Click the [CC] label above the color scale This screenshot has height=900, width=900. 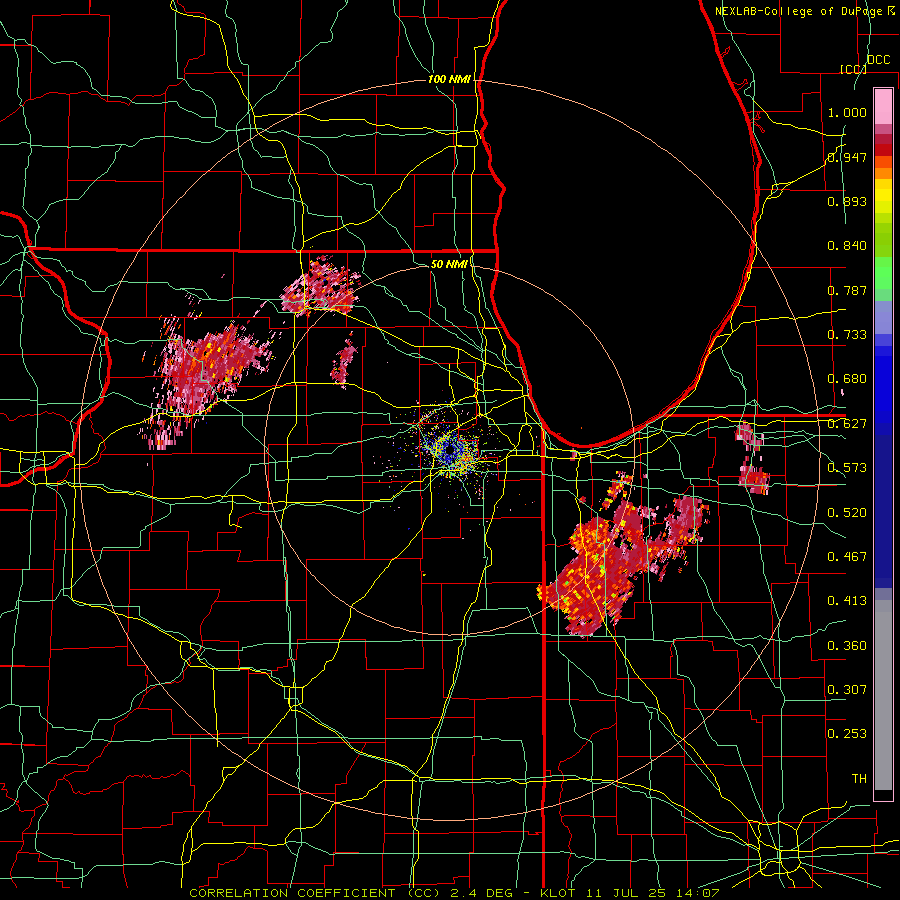click(x=853, y=69)
